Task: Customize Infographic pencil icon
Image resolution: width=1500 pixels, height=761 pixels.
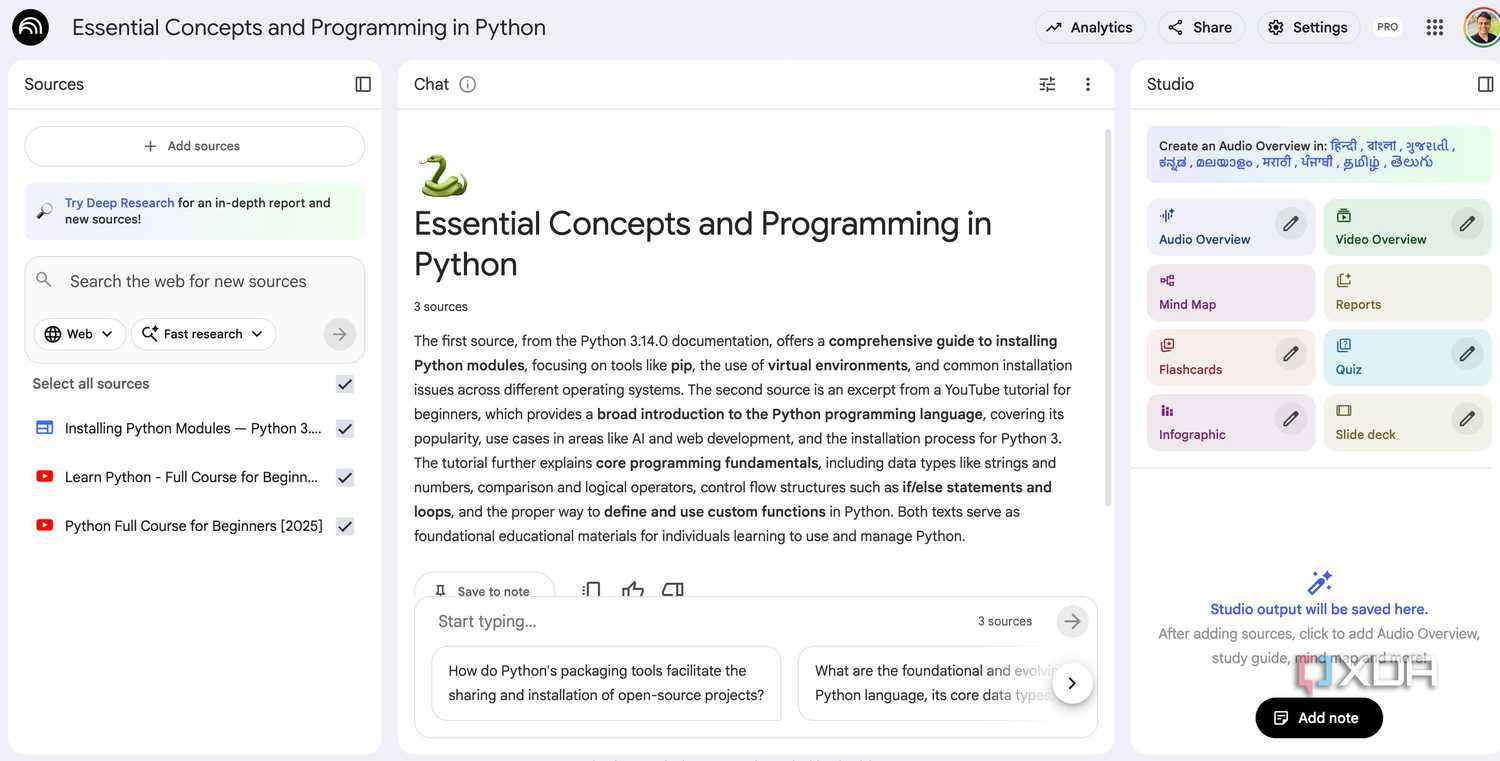Action: point(1291,419)
